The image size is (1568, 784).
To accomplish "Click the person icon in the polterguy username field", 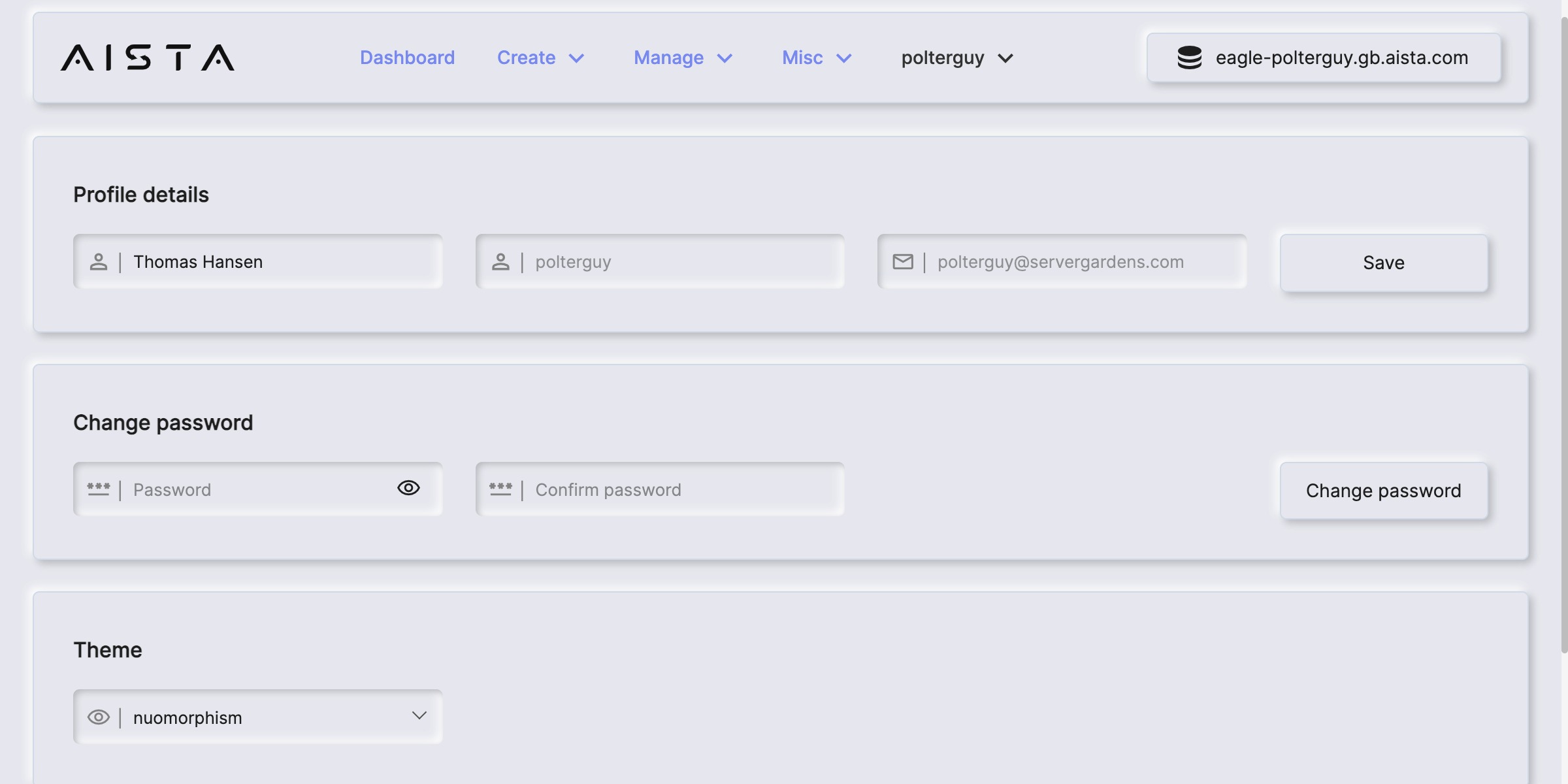I will (500, 262).
